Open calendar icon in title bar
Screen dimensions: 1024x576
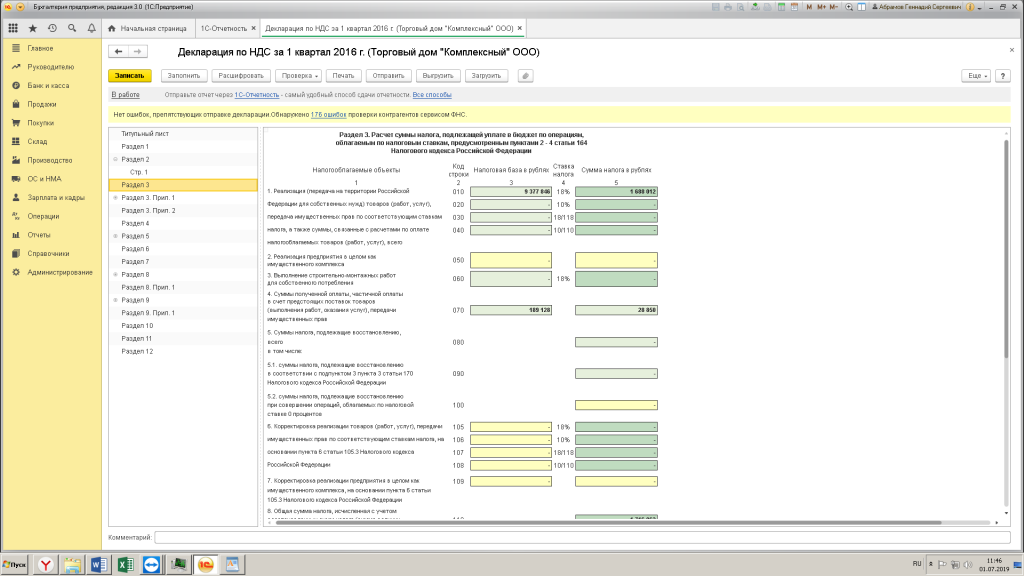pyautogui.click(x=794, y=7)
